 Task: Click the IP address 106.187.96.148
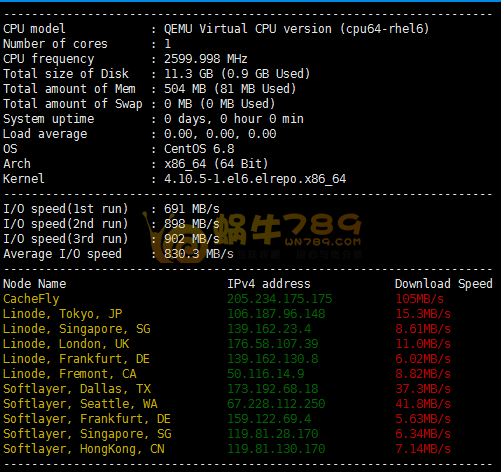(x=276, y=314)
